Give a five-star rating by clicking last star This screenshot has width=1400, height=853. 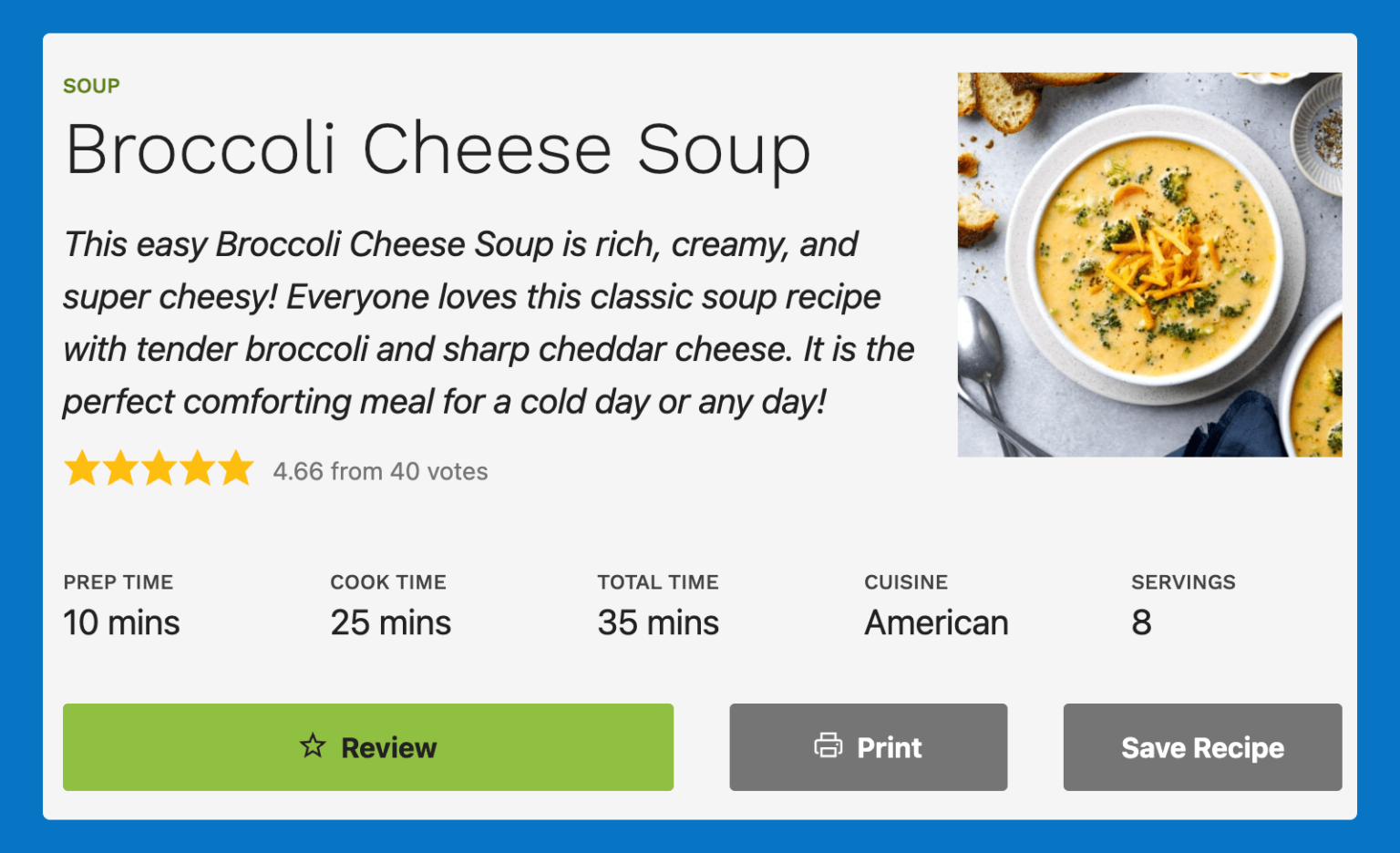pyautogui.click(x=237, y=468)
